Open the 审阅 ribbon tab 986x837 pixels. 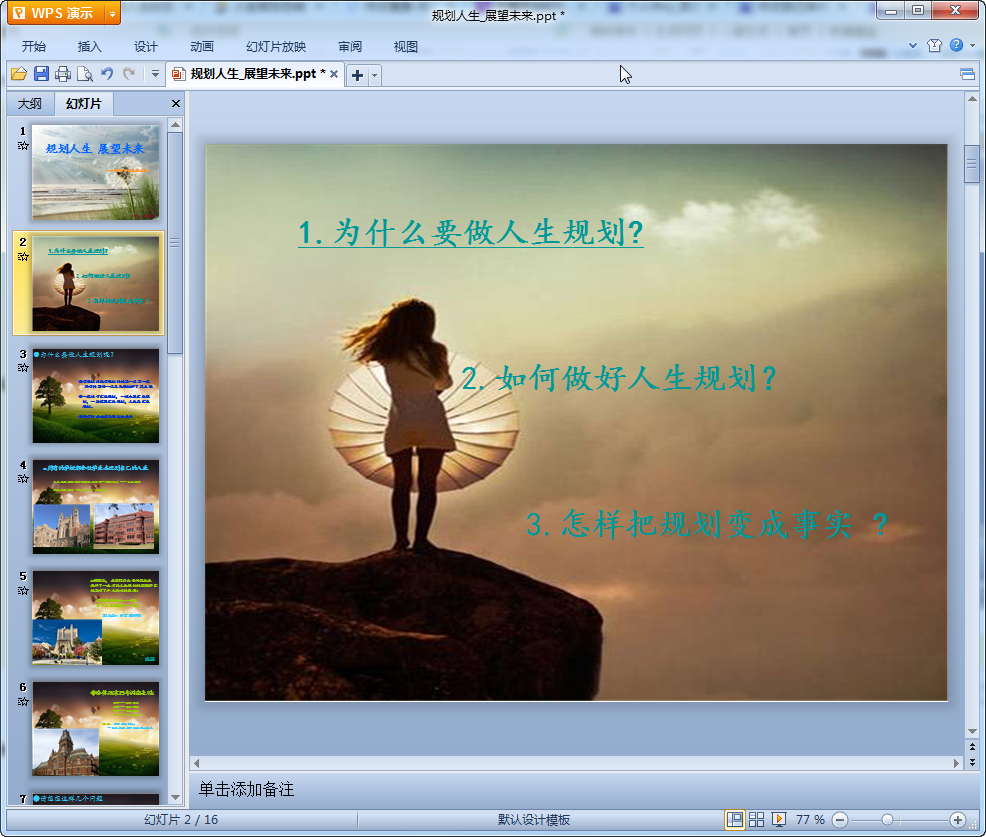tap(350, 47)
